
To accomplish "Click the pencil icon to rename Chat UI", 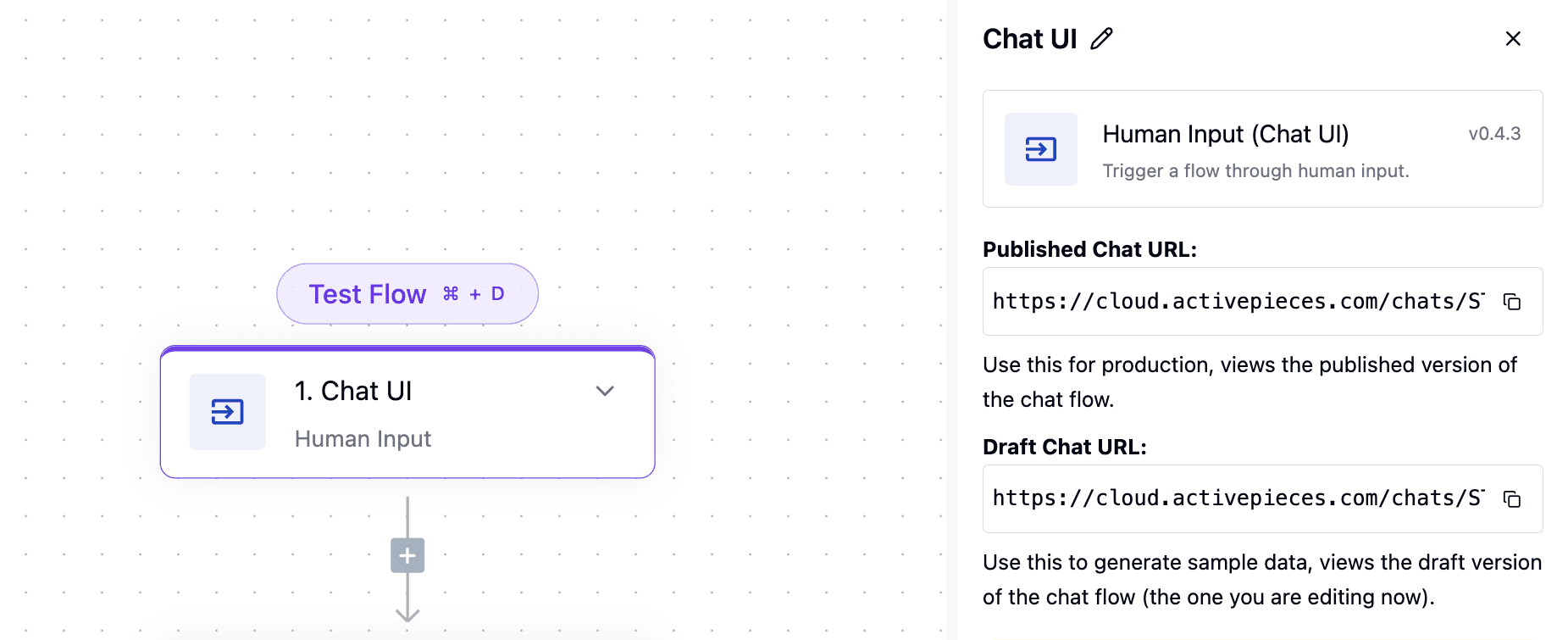I will coord(1101,39).
